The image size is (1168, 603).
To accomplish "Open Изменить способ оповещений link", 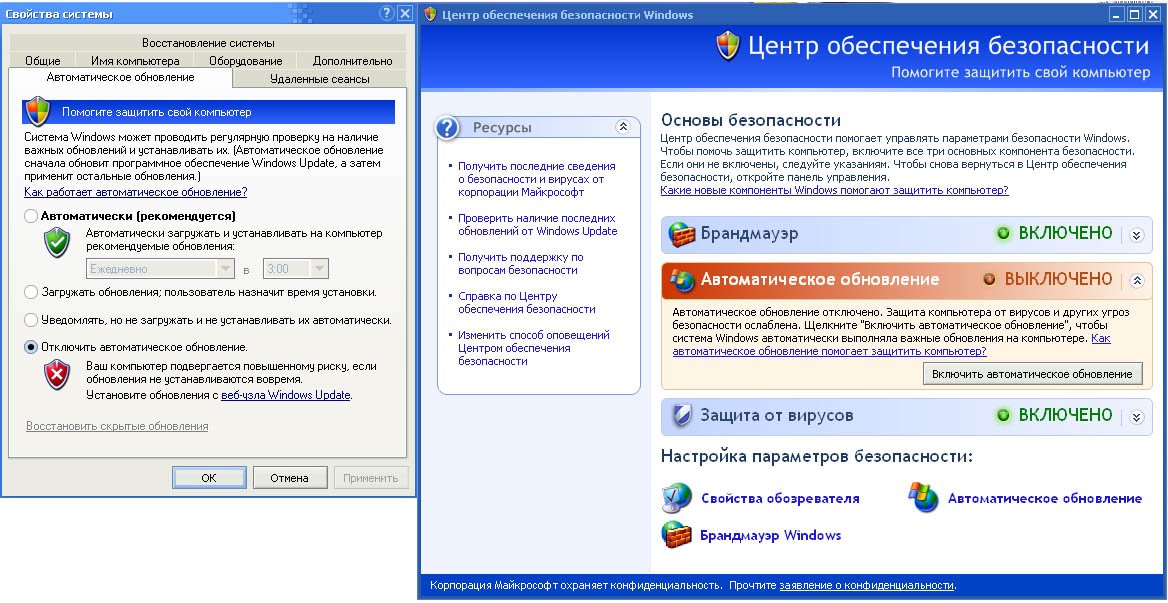I will [x=534, y=348].
